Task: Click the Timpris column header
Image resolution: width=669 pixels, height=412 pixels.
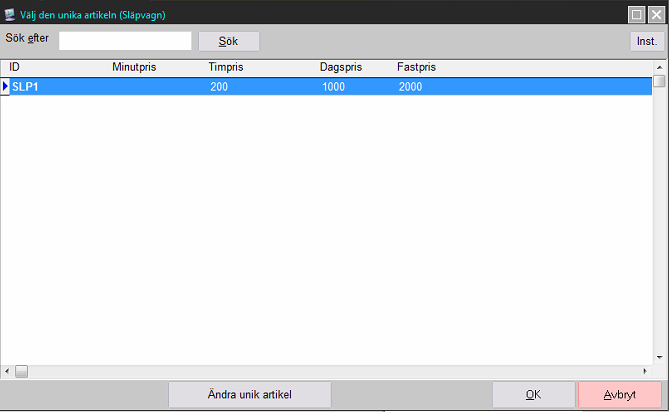Action: pos(225,67)
